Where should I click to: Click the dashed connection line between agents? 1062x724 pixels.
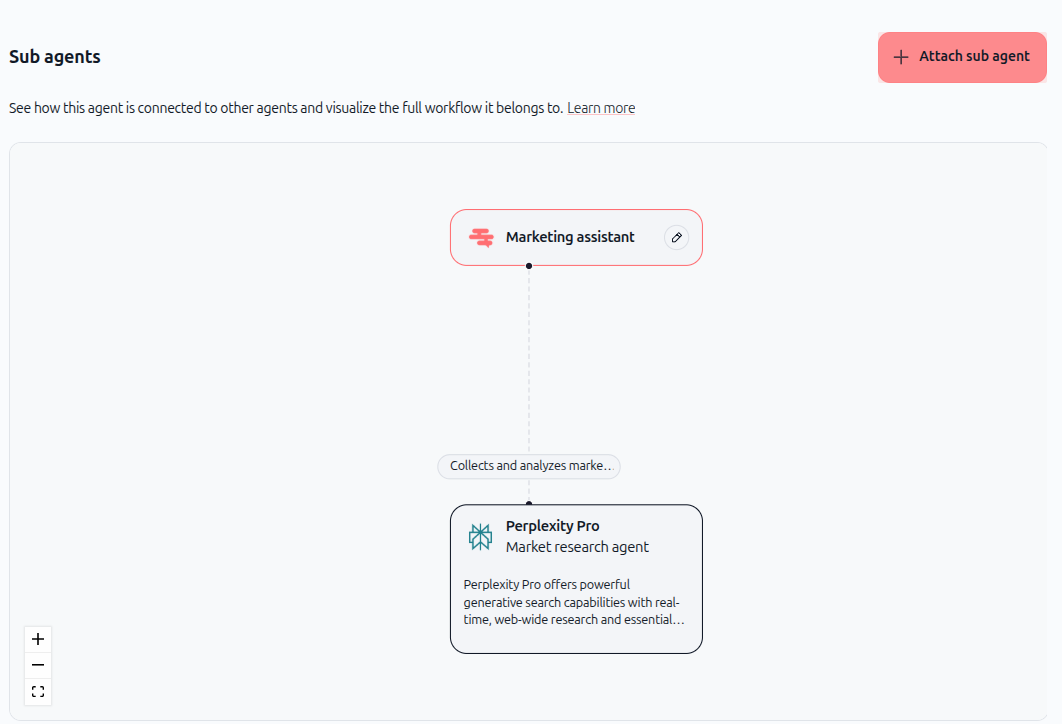coord(529,359)
